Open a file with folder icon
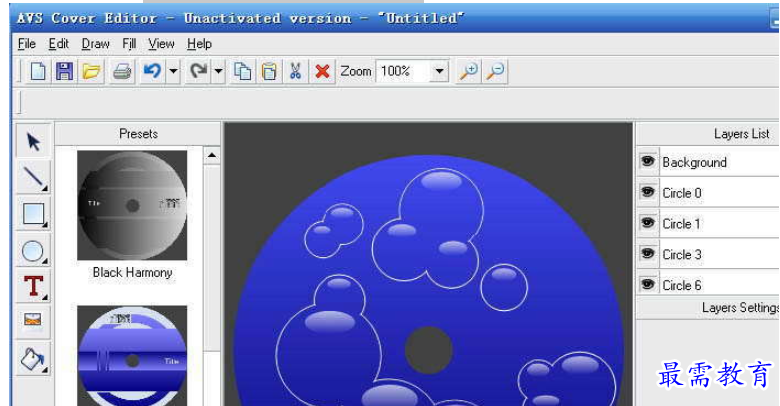780x406 pixels. click(92, 71)
